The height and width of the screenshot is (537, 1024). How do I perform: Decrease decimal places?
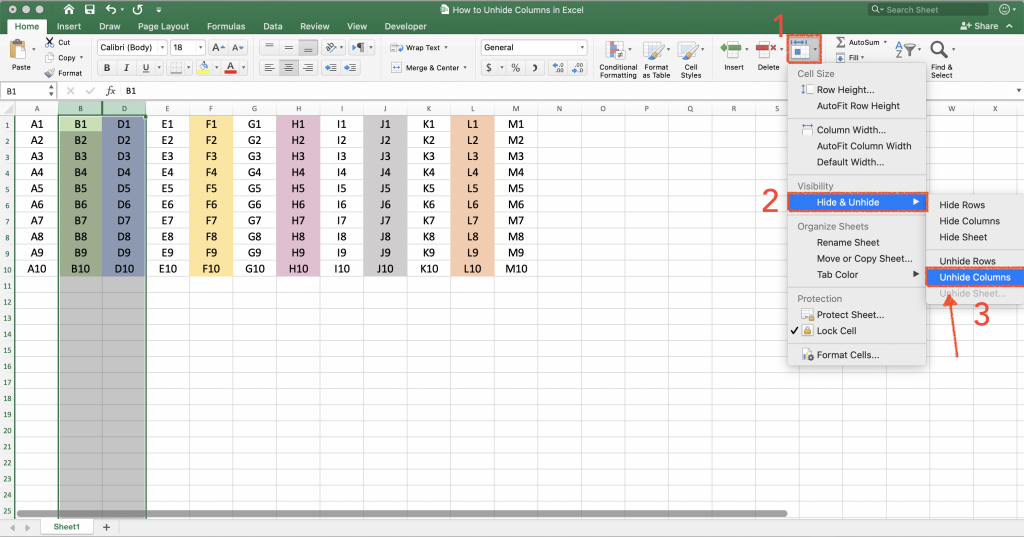click(x=578, y=68)
